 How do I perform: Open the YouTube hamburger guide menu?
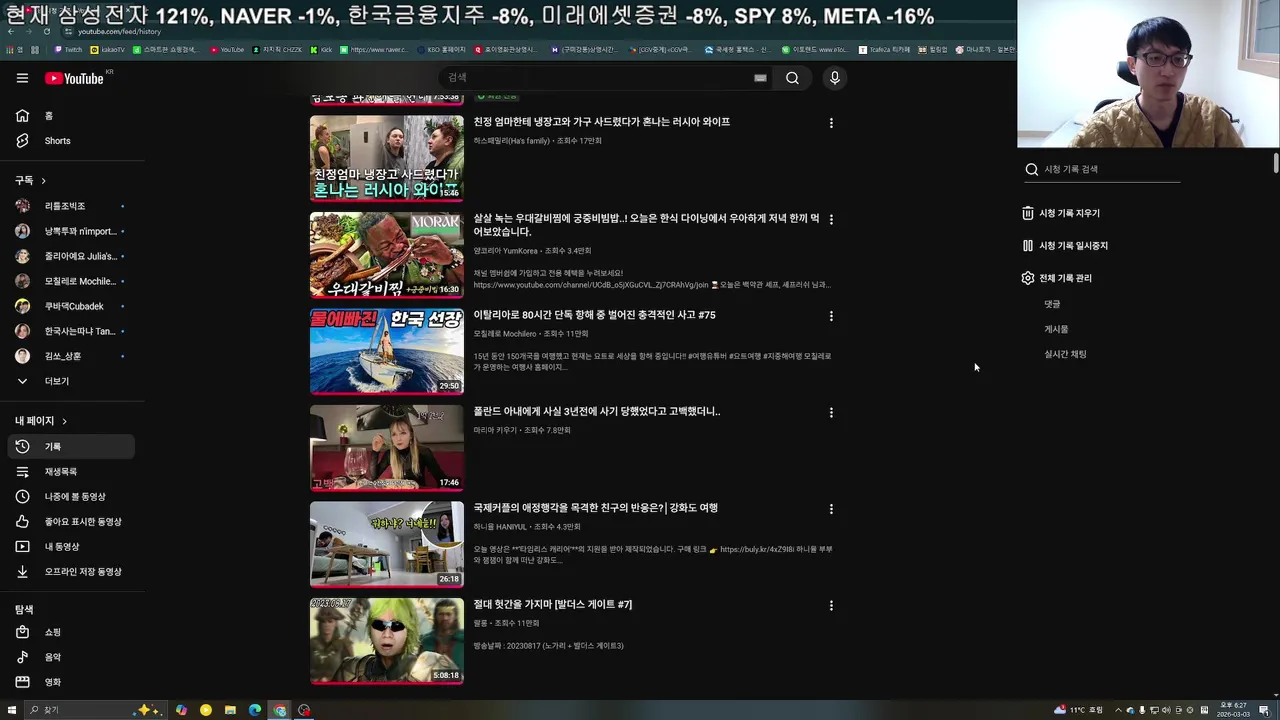click(22, 78)
